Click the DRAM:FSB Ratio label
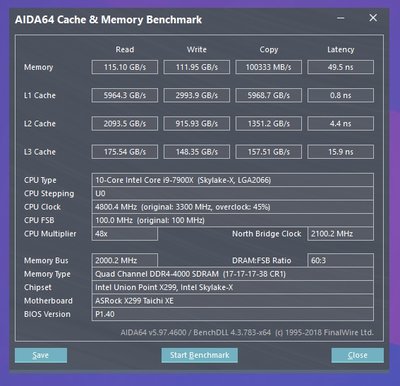 (x=262, y=261)
